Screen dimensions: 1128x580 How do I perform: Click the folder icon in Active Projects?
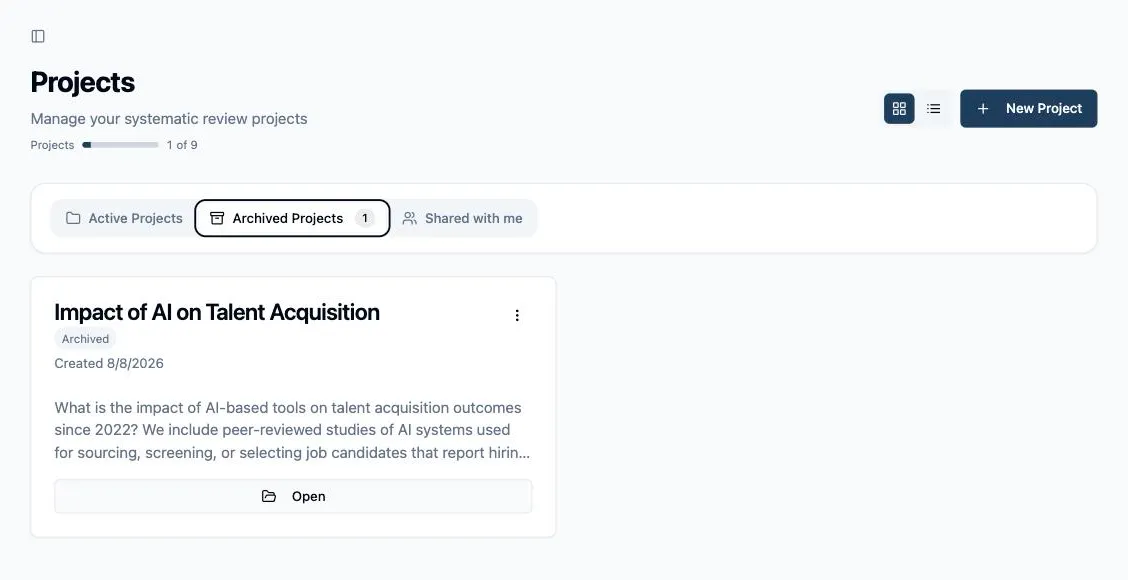73,218
